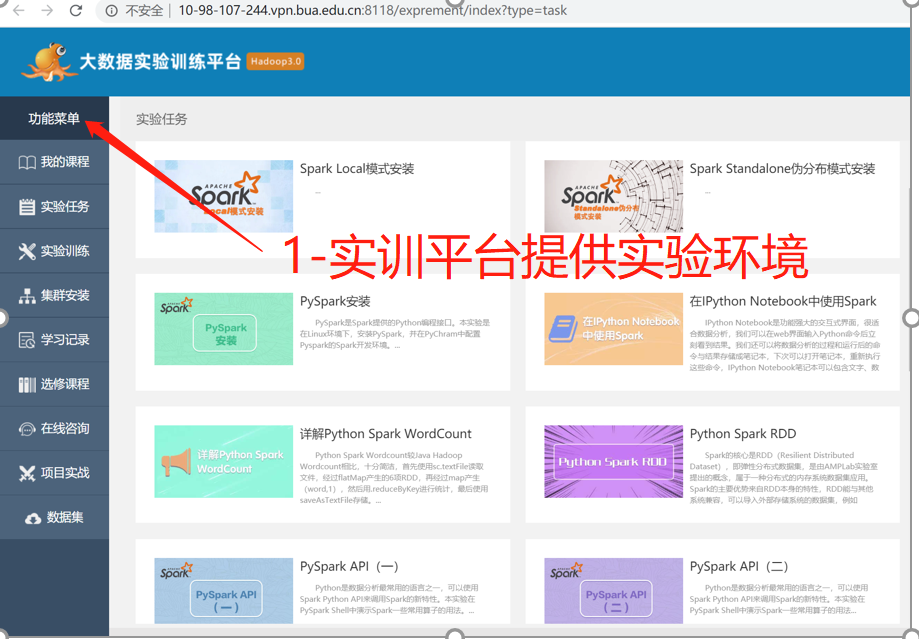Image resolution: width=919 pixels, height=639 pixels.
Task: Reload the page with refresh icon
Action: [x=76, y=11]
